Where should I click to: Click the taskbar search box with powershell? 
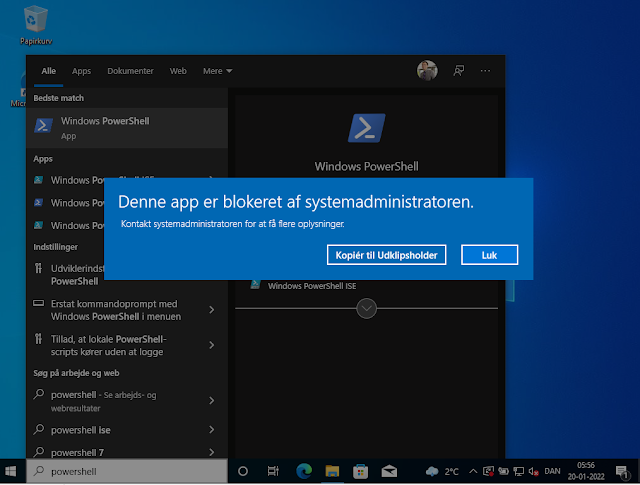[x=127, y=472]
